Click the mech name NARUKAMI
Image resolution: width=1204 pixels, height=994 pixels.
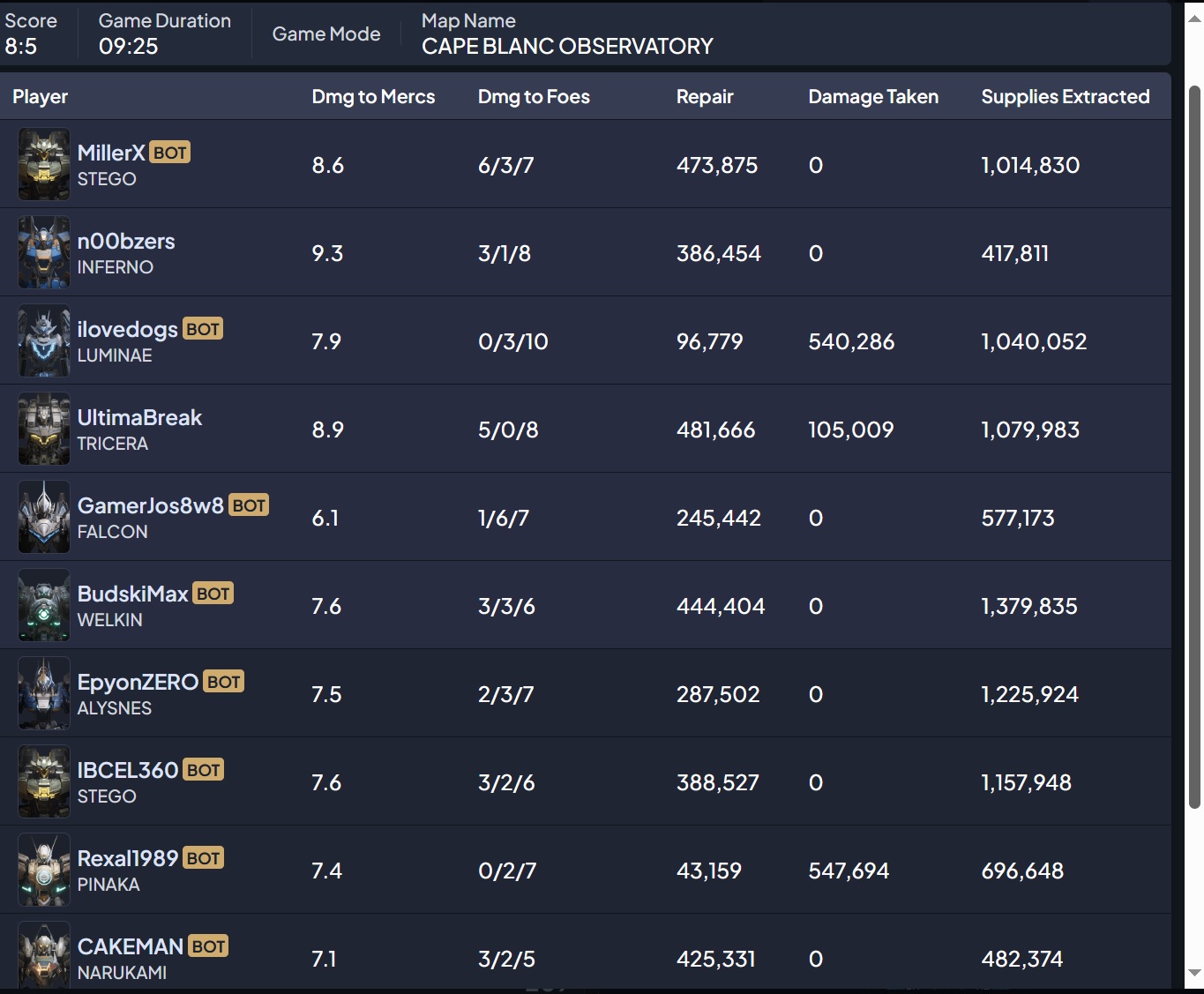tap(122, 973)
